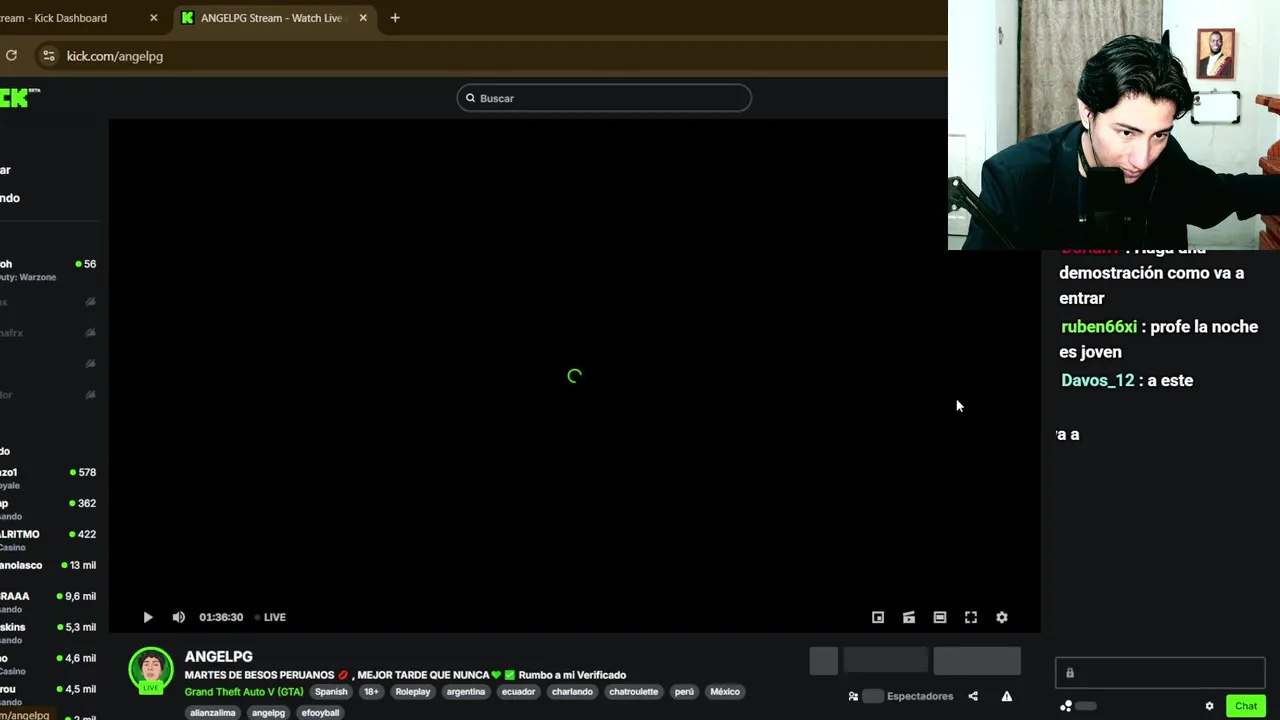The image size is (1280, 720).
Task: Open player settings gear
Action: 1002,617
